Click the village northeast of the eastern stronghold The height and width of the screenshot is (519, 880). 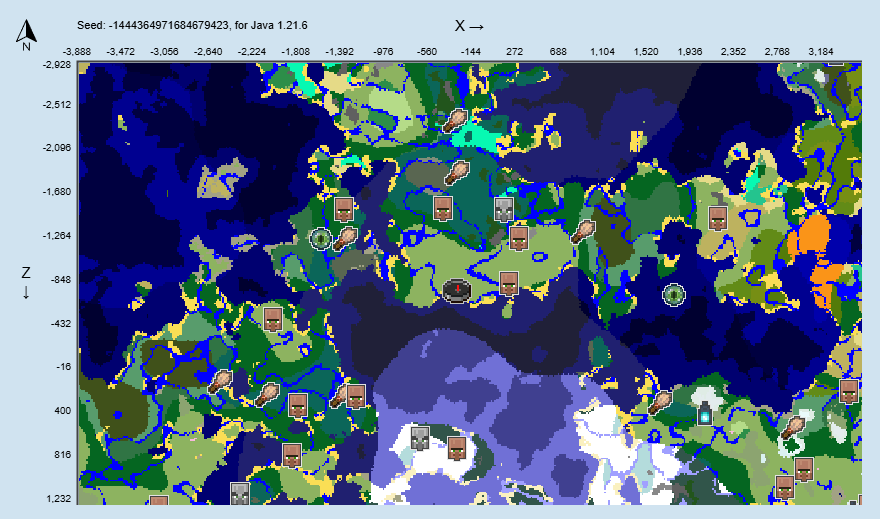tap(717, 218)
